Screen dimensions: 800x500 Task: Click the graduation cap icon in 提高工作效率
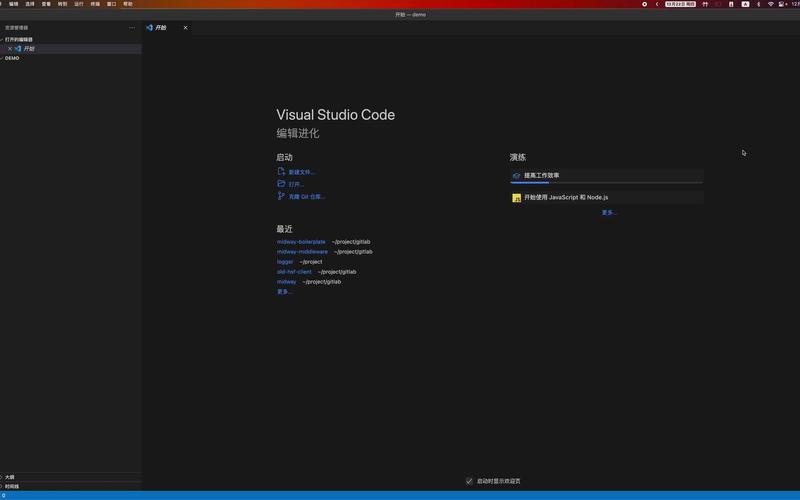click(516, 176)
